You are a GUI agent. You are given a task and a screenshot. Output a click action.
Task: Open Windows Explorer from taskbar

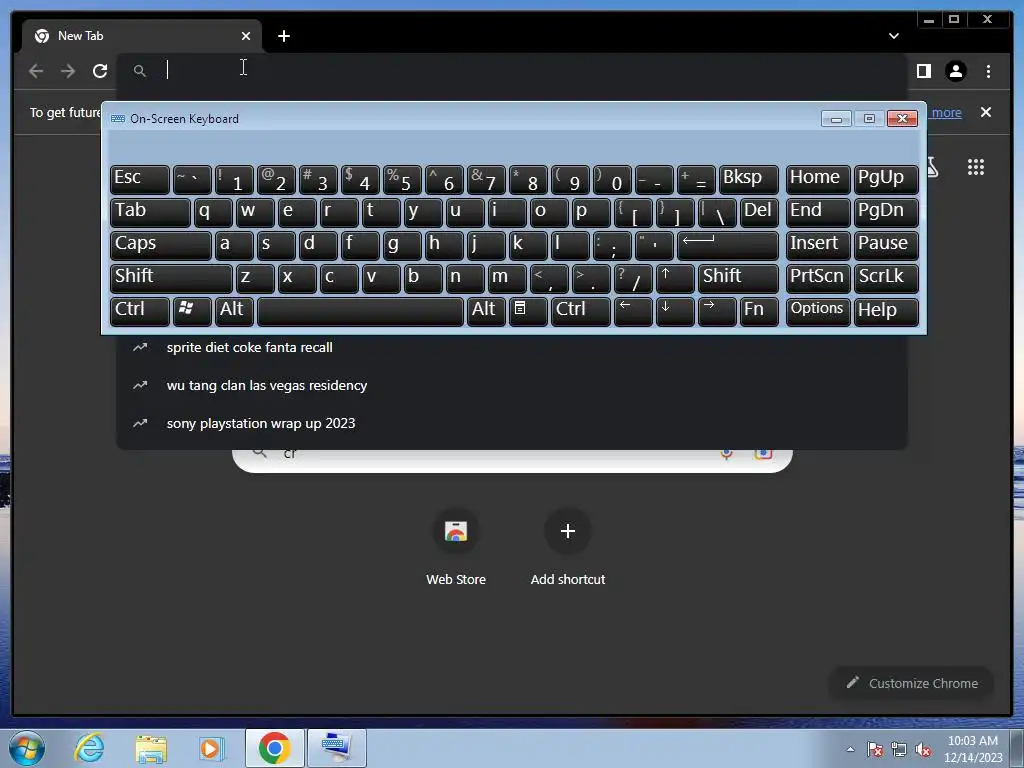click(x=151, y=748)
